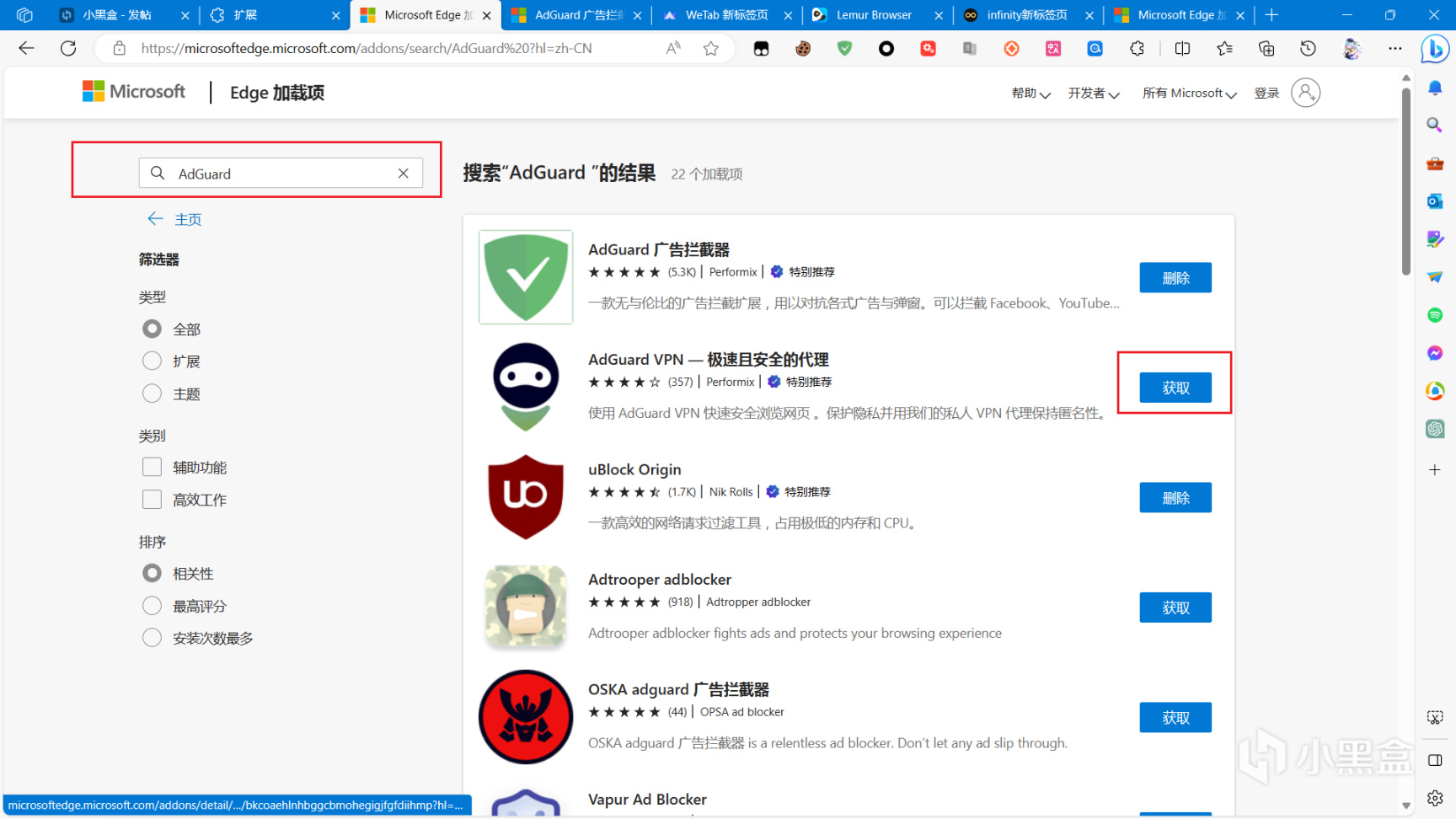Open the notifications bell in sidebar
This screenshot has height=819, width=1456.
(1435, 88)
